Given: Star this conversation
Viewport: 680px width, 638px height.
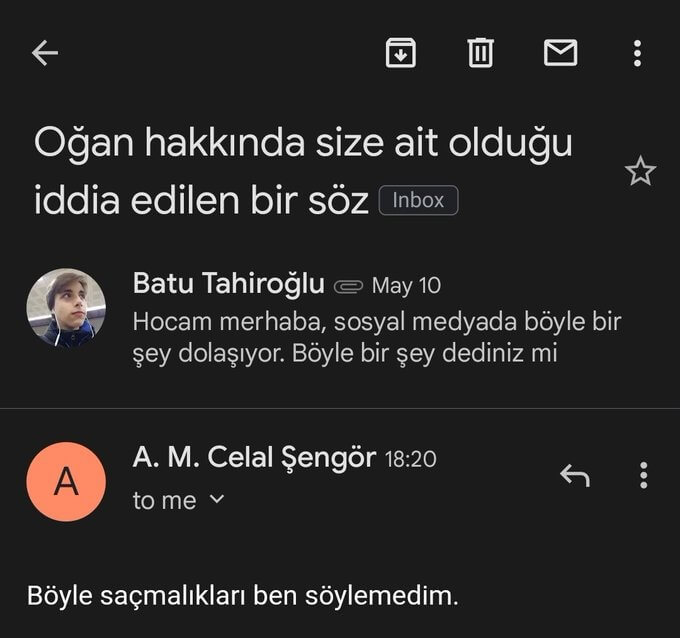Looking at the screenshot, I should [640, 172].
